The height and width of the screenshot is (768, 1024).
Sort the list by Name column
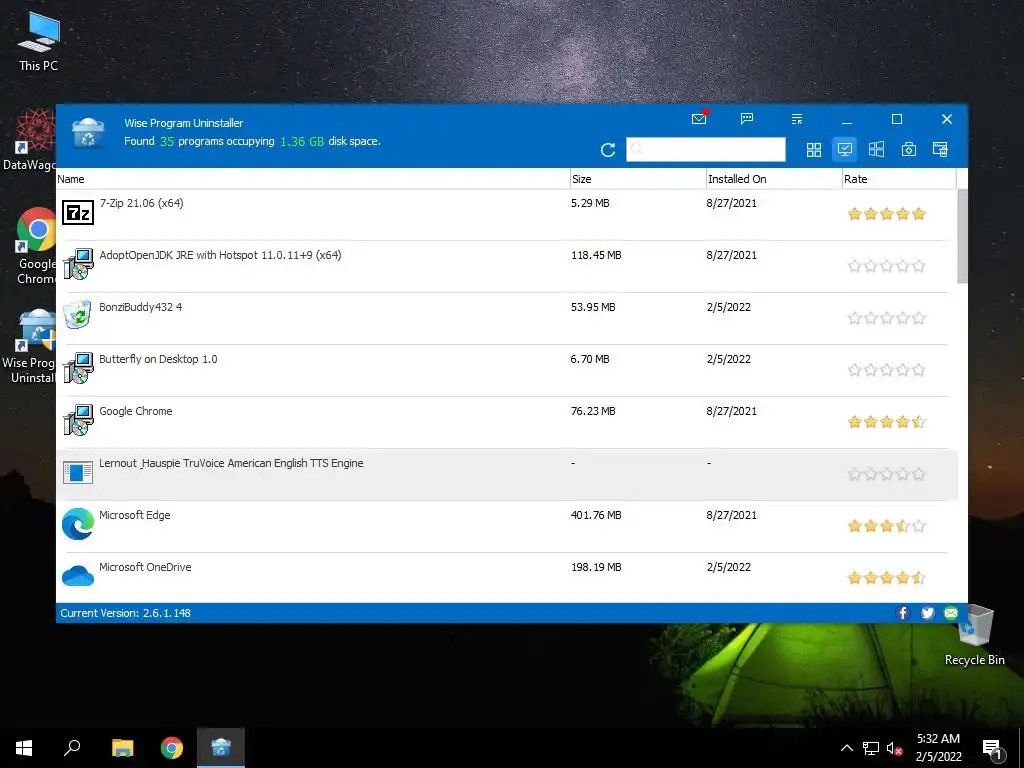click(313, 179)
